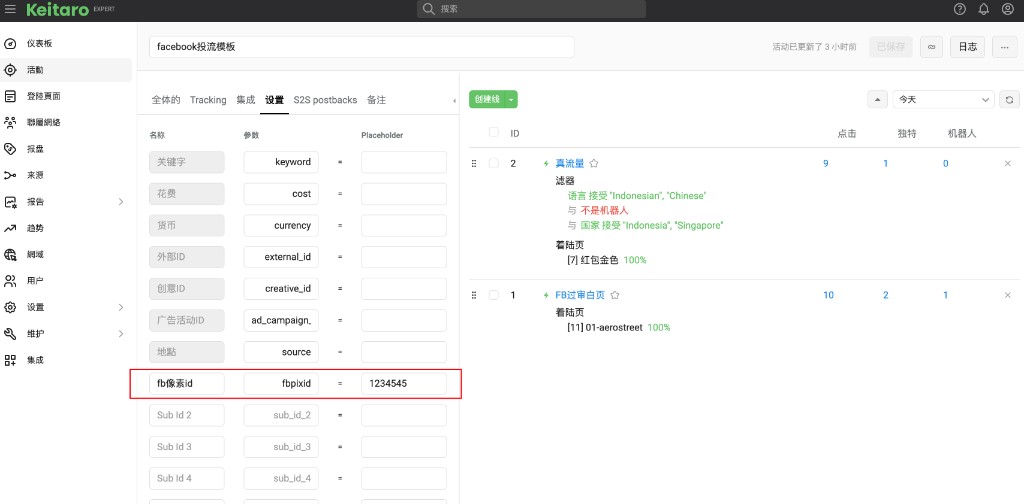The height and width of the screenshot is (504, 1024).
Task: Click the copy link icon button
Action: (931, 47)
